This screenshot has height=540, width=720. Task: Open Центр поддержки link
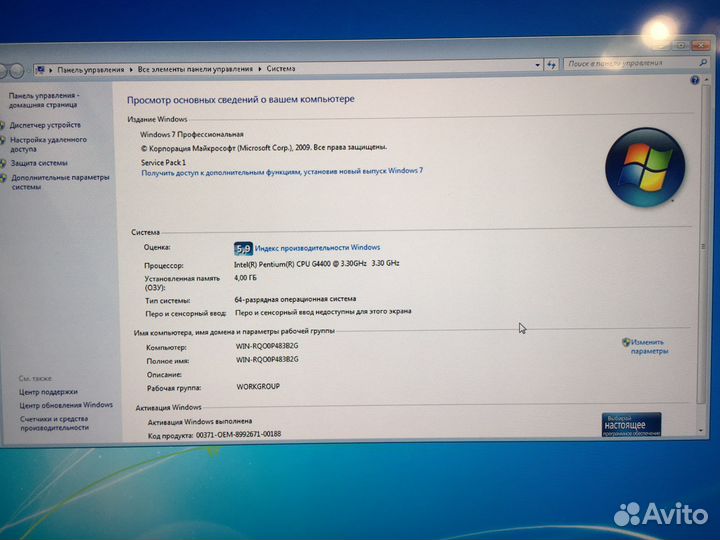(x=48, y=392)
